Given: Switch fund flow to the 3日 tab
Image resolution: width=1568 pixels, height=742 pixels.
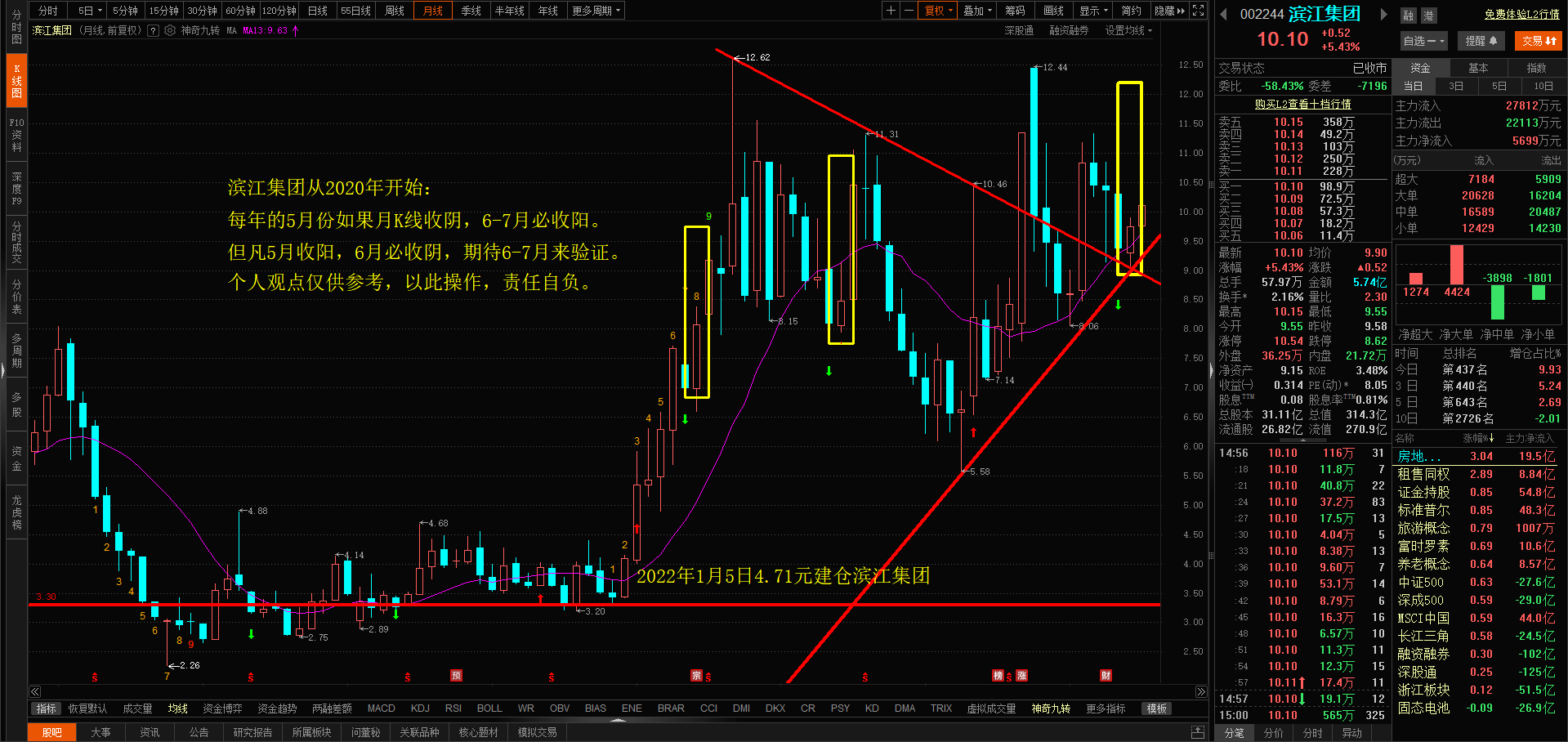Looking at the screenshot, I should click(1456, 86).
